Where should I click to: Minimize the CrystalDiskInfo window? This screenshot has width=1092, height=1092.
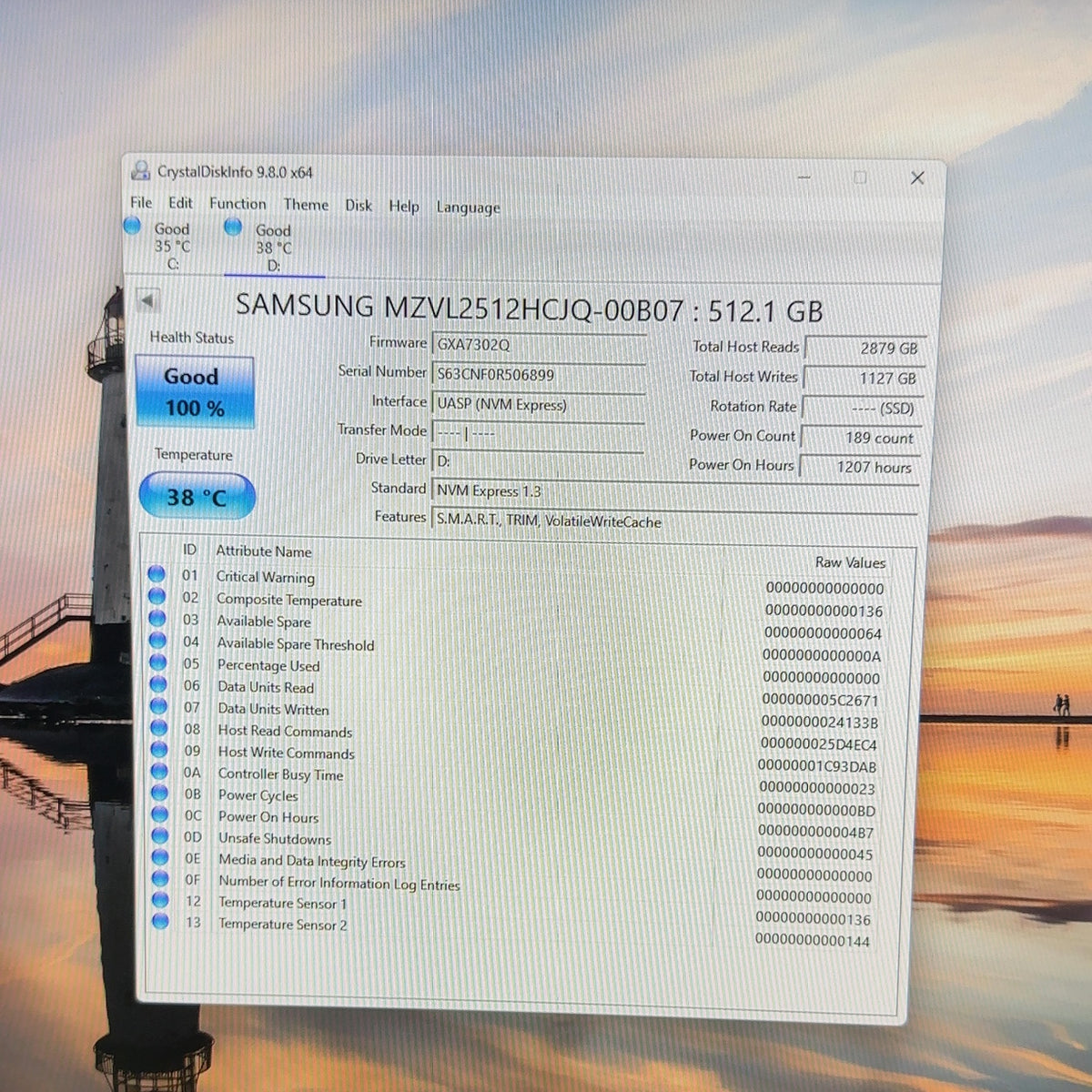click(x=804, y=177)
